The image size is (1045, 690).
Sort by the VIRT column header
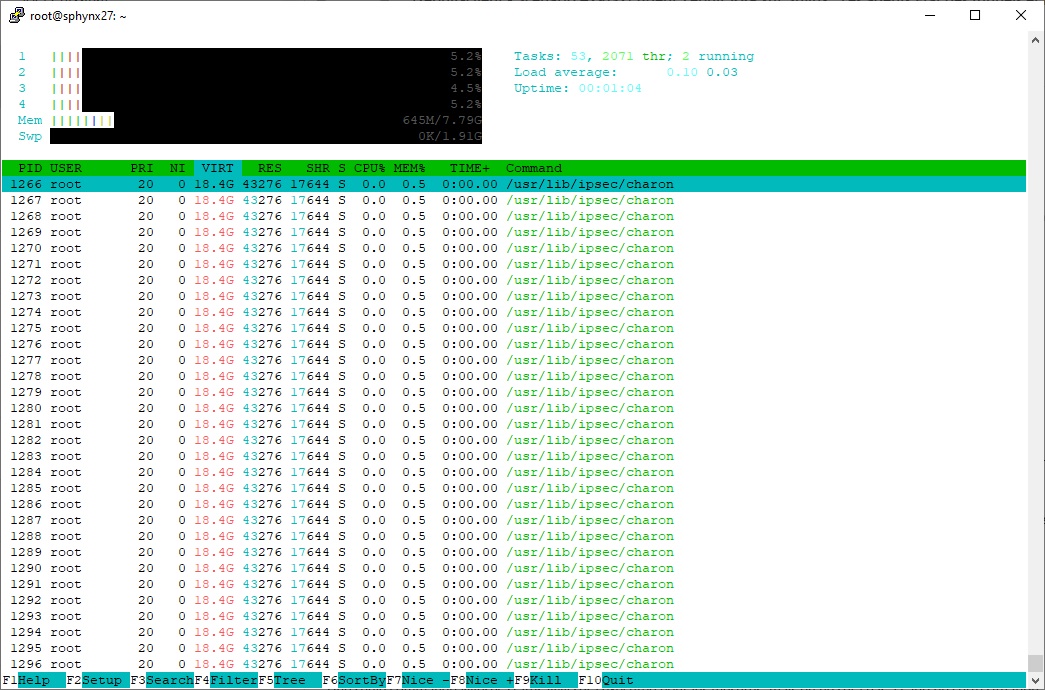[x=217, y=168]
